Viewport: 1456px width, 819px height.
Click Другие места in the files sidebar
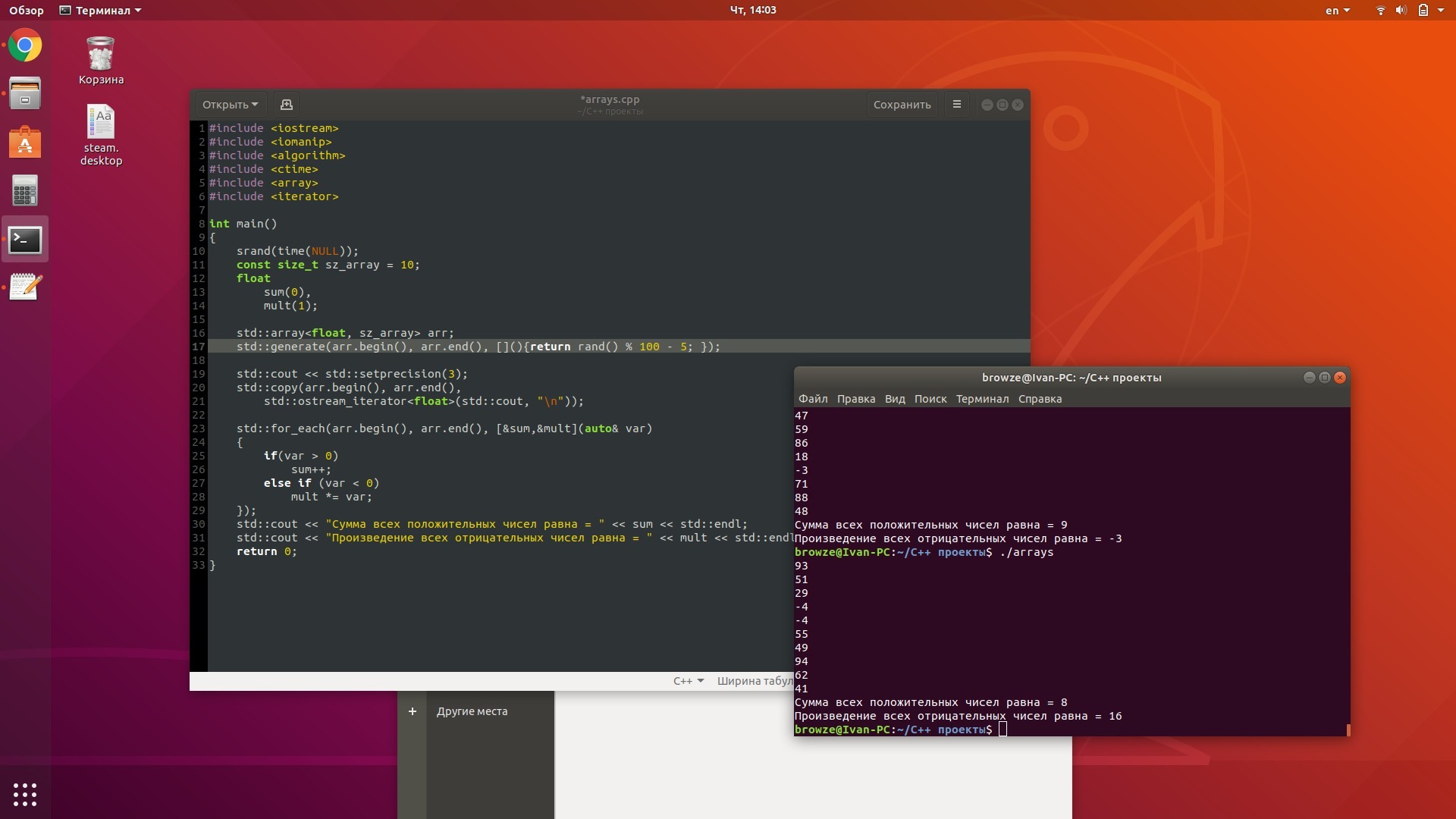472,711
